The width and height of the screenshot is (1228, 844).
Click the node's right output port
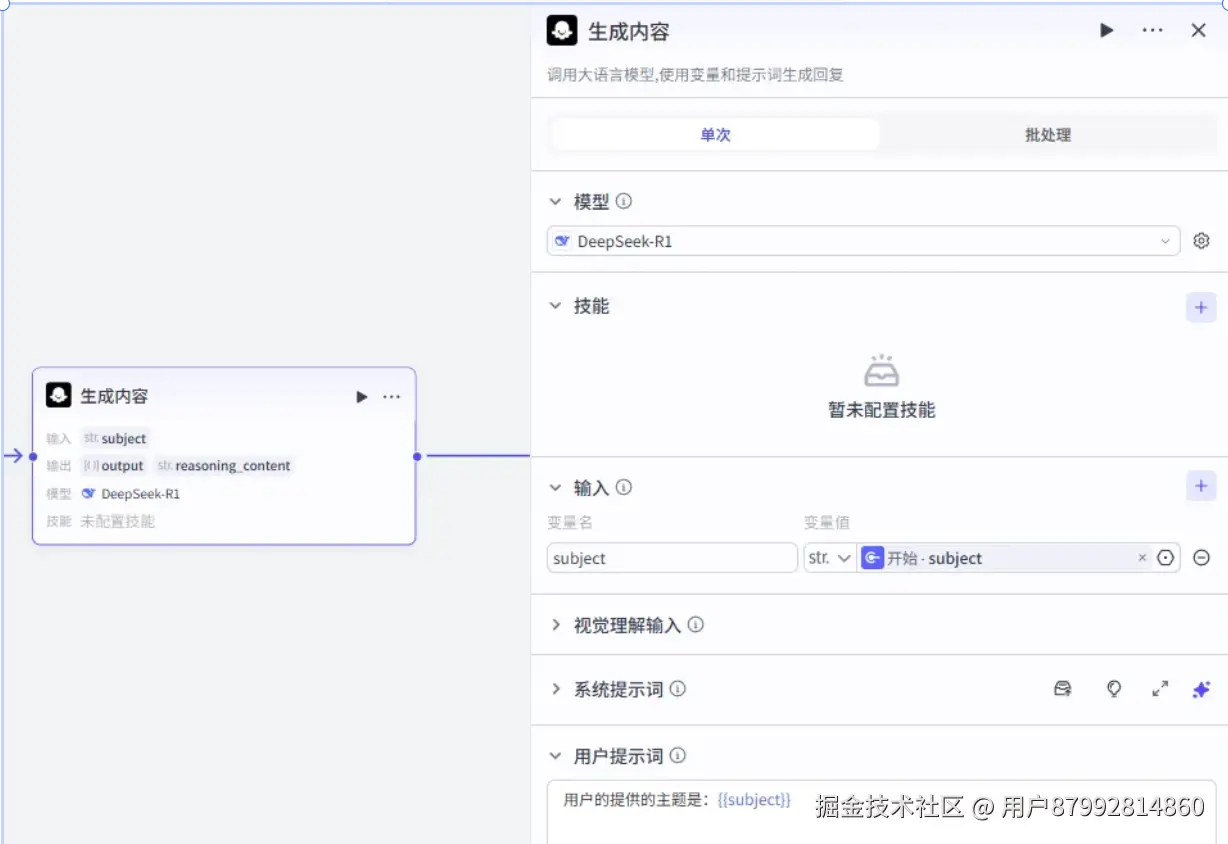[417, 456]
